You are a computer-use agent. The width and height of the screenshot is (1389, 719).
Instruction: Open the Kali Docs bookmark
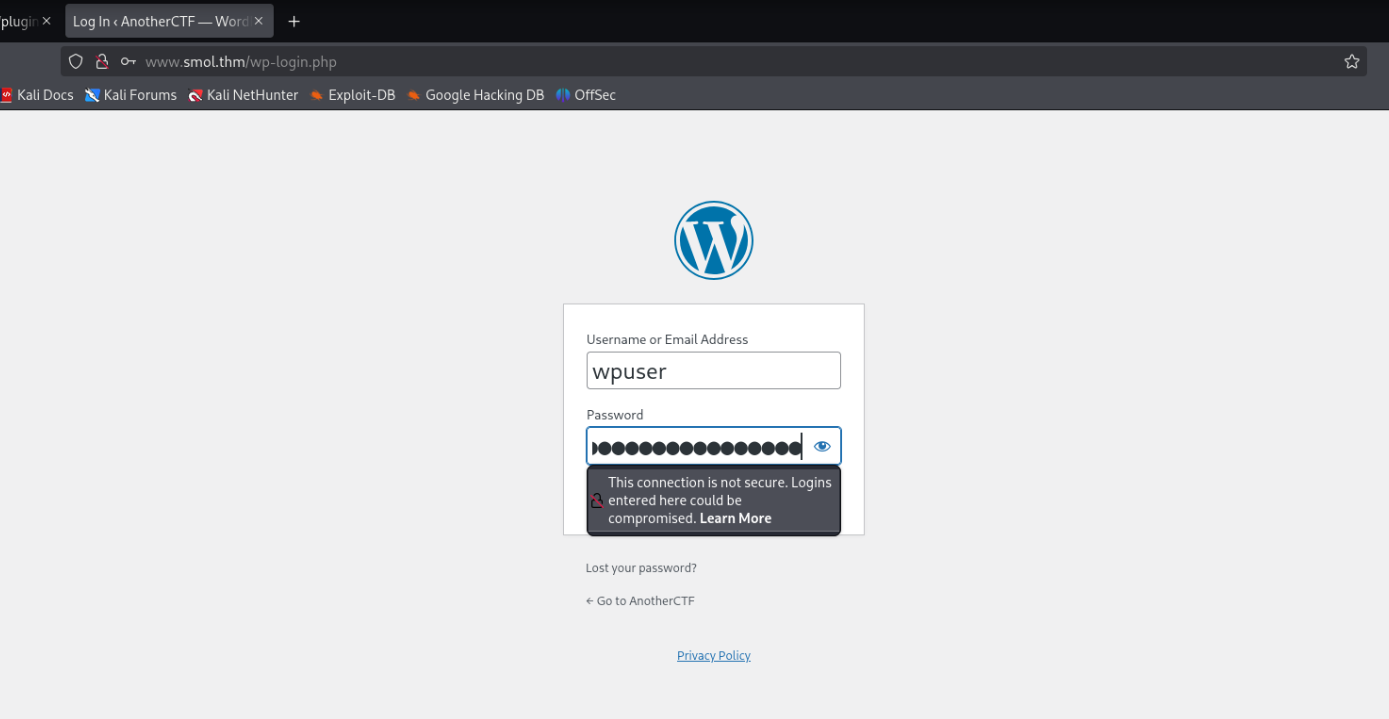coord(37,95)
